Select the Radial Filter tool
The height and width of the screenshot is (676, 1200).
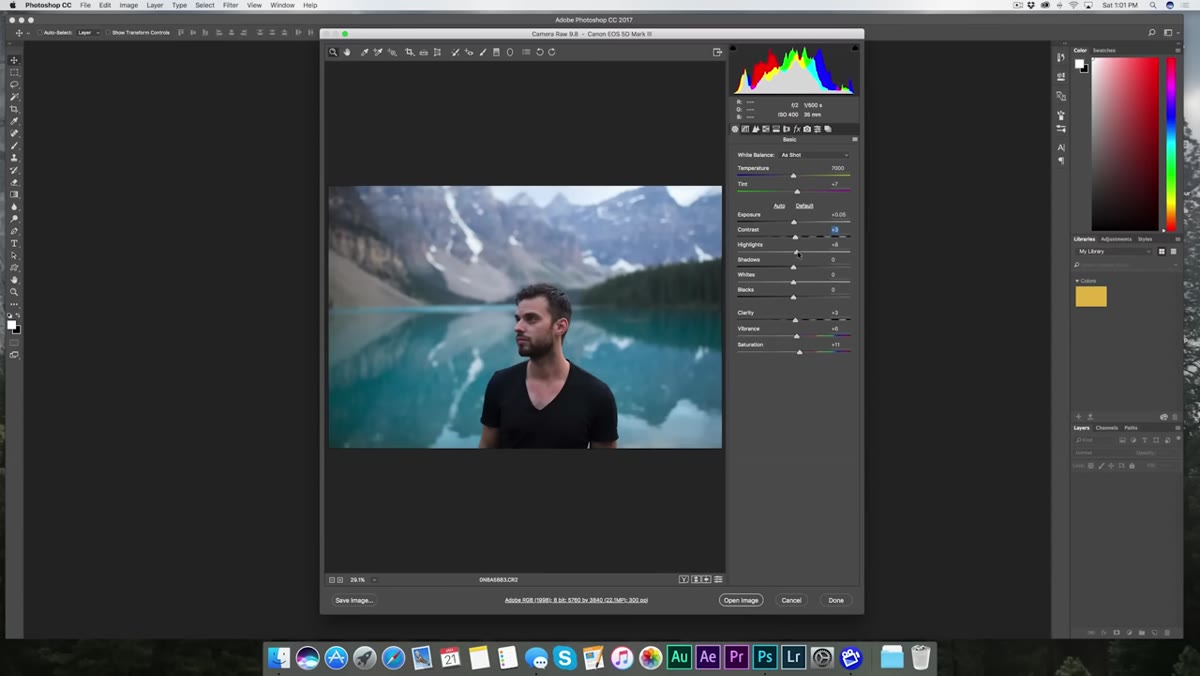[510, 52]
